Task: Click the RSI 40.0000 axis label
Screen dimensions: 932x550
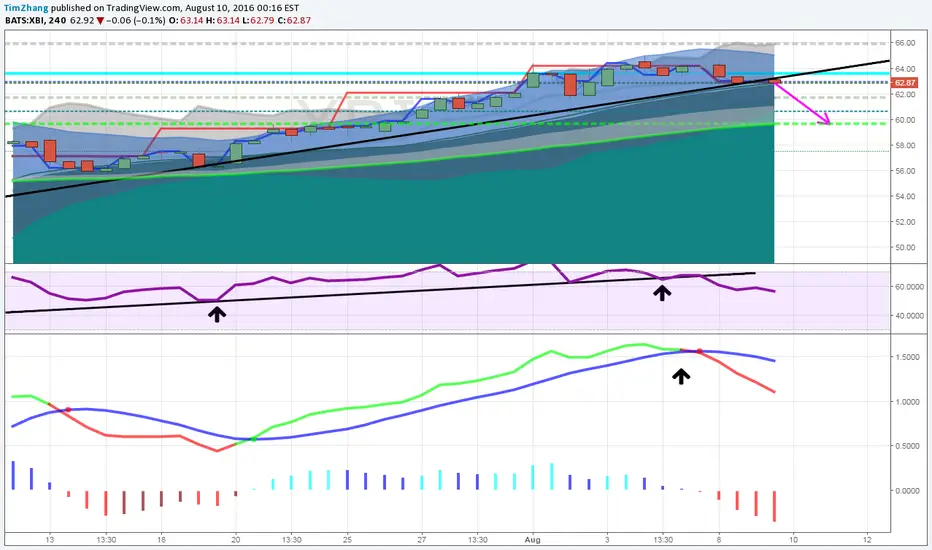Action: (909, 316)
